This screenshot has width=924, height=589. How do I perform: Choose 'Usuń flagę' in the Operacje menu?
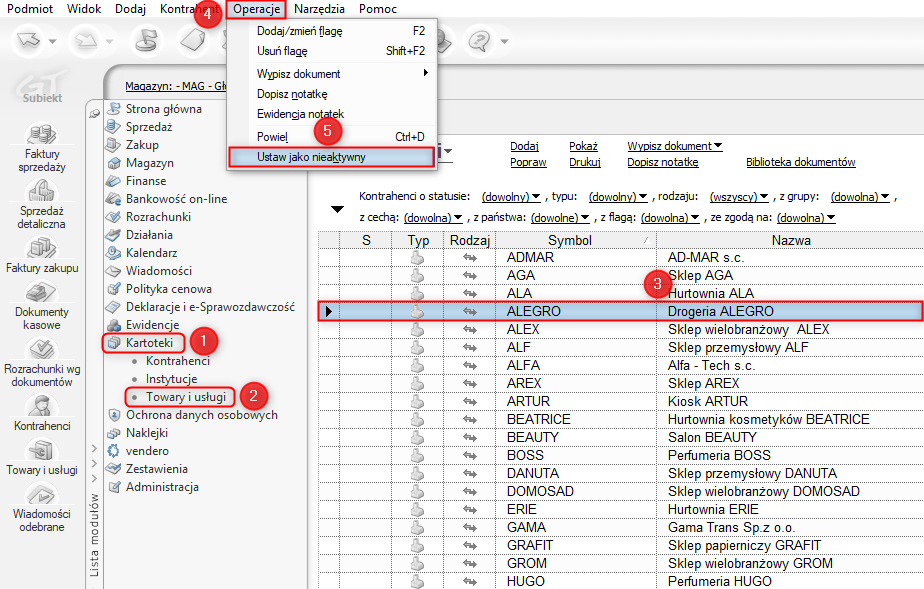[332, 51]
